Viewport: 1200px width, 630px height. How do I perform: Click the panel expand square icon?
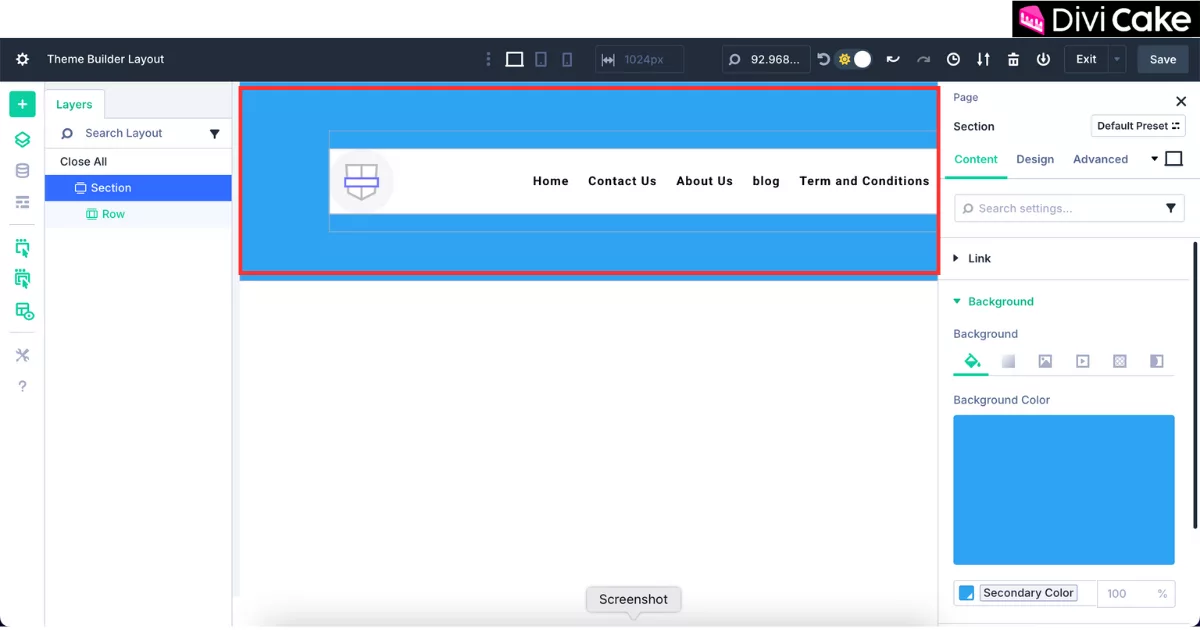coord(1174,159)
